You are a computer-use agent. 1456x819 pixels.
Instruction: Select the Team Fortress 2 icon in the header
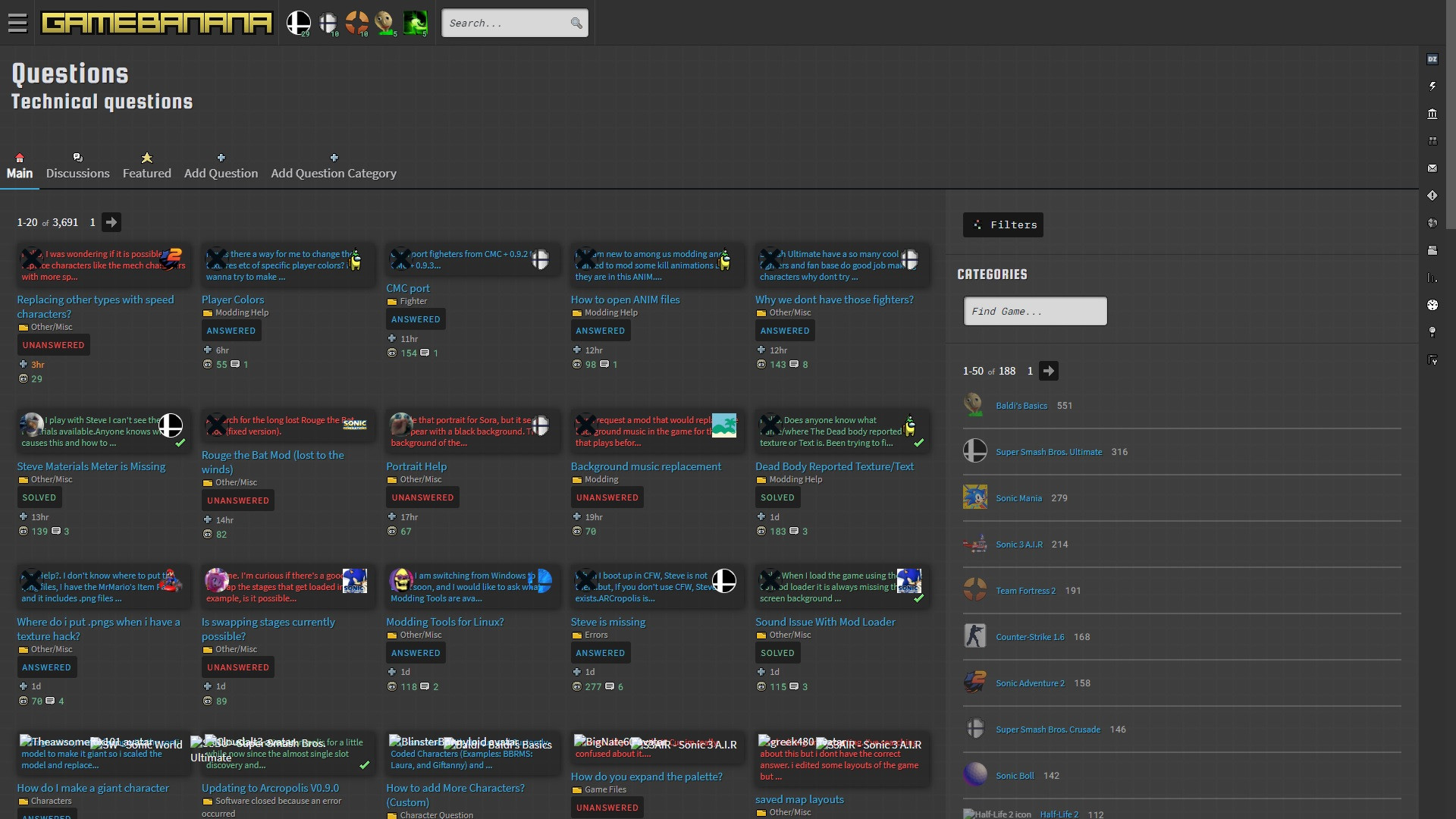[x=358, y=23]
